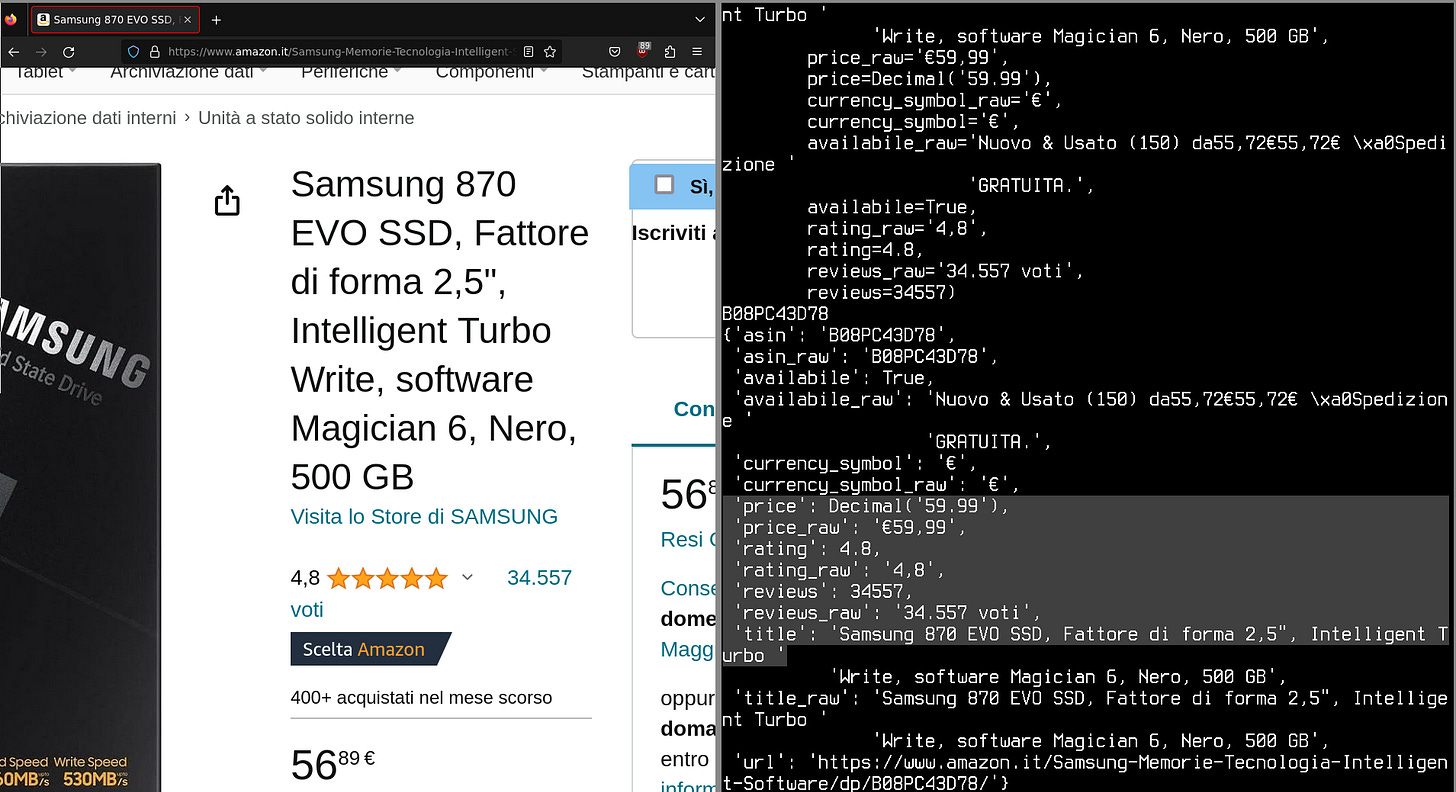Toggle reader view in the address bar
Viewport: 1456px width, 792px height.
(x=530, y=51)
